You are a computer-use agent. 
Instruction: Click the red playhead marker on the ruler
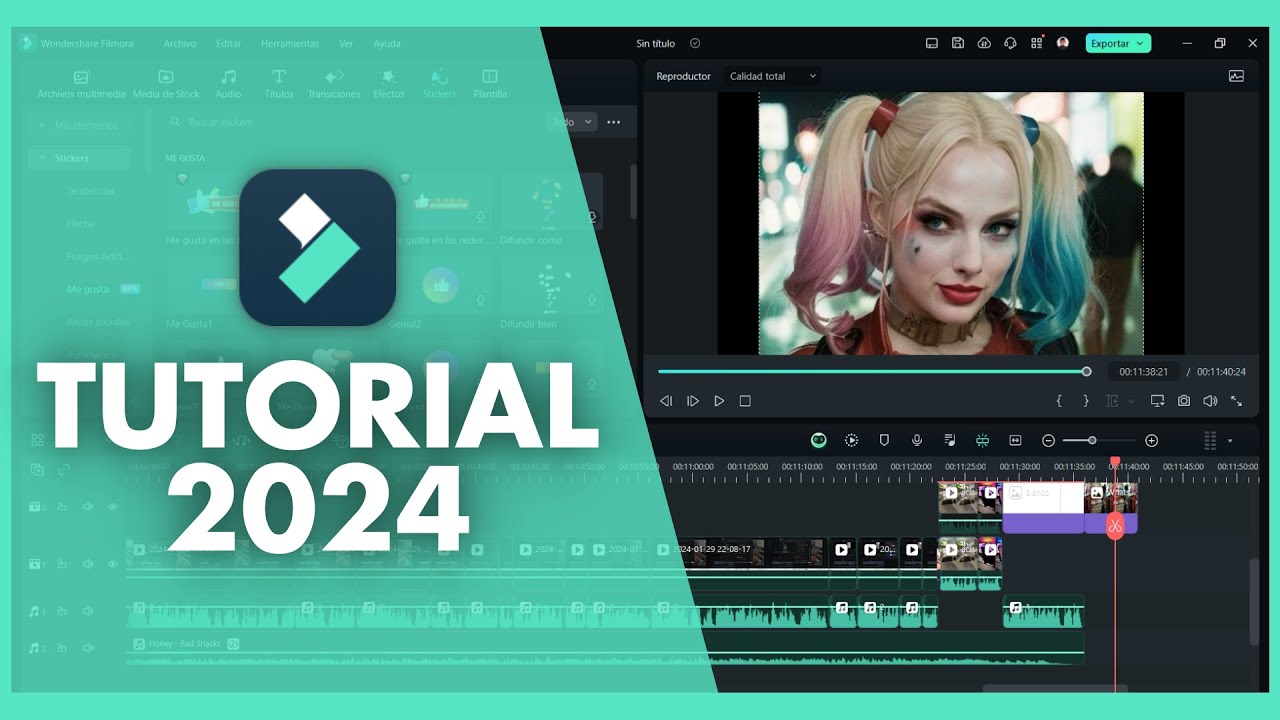point(1115,463)
